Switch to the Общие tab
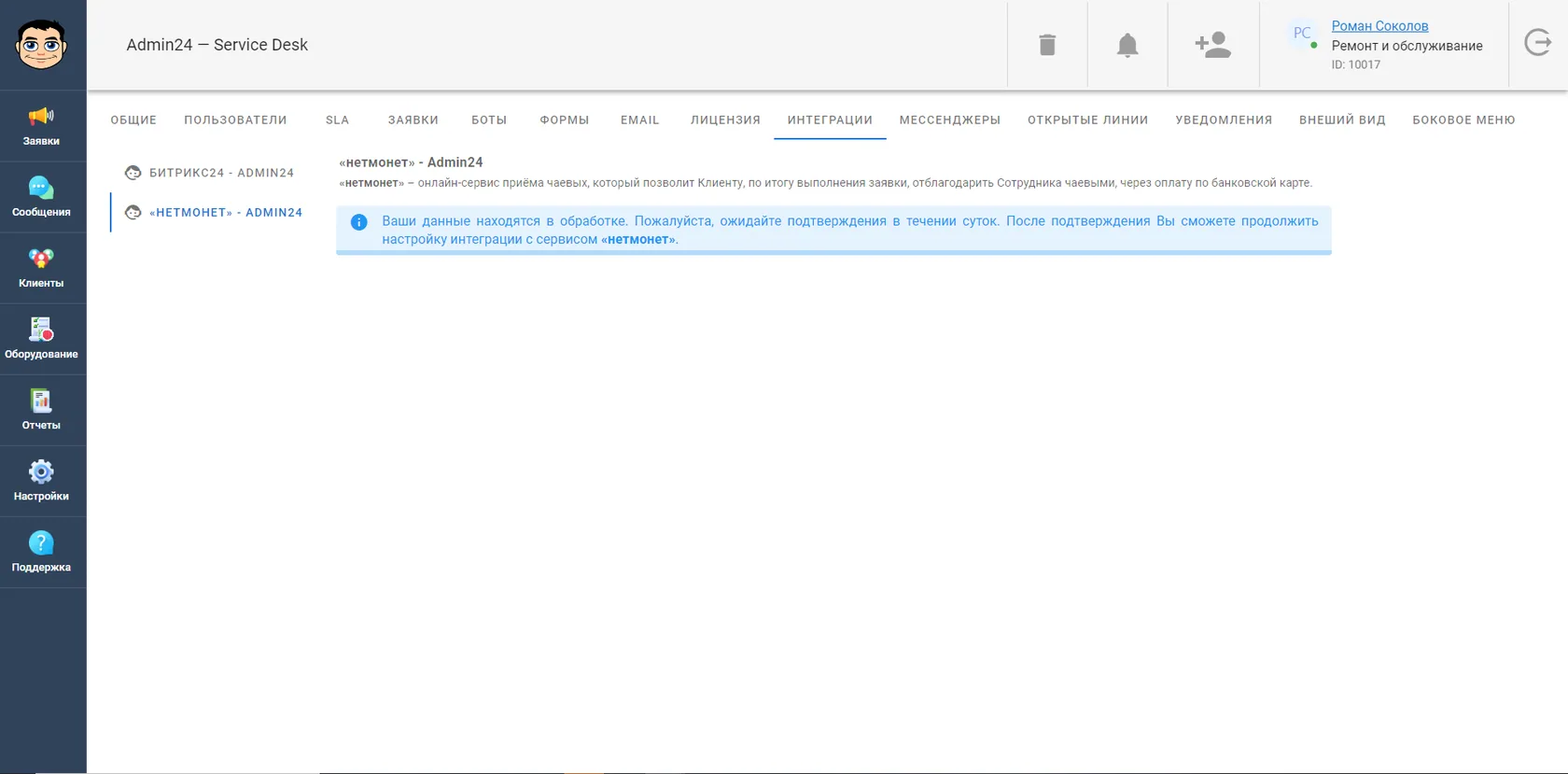Screen dimensions: 1568x774 point(133,120)
